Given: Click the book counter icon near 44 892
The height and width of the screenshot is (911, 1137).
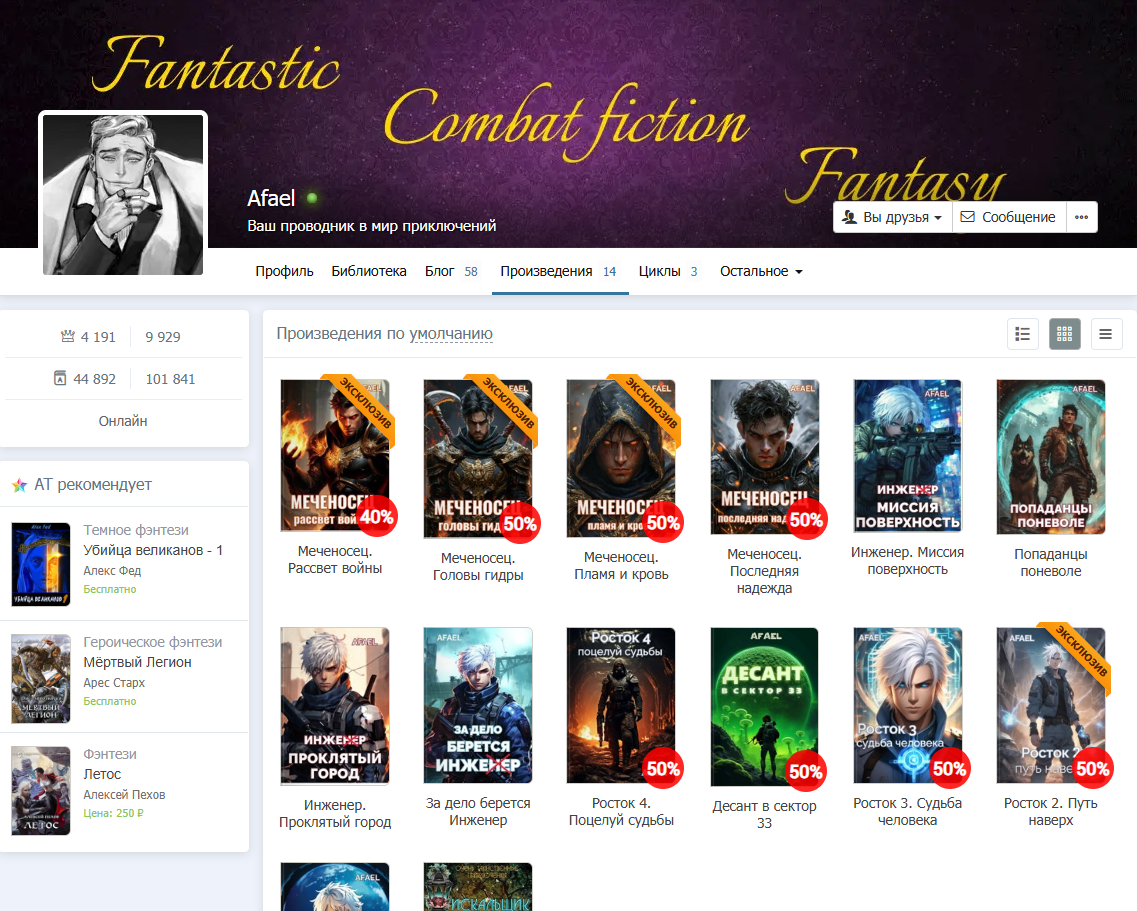Looking at the screenshot, I should pos(60,378).
